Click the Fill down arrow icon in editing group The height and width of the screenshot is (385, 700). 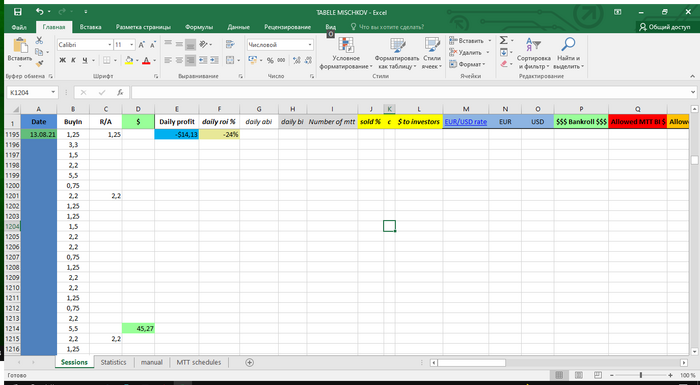pyautogui.click(x=504, y=52)
